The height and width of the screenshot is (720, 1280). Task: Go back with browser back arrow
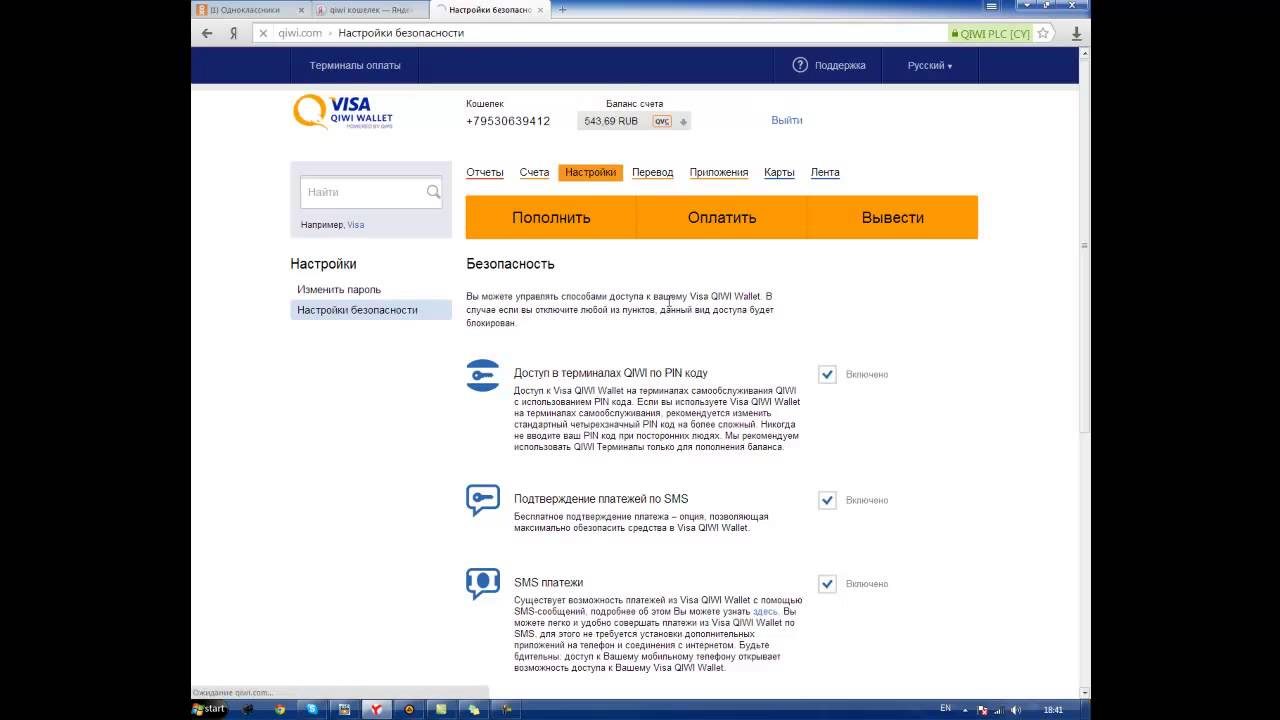tap(207, 33)
